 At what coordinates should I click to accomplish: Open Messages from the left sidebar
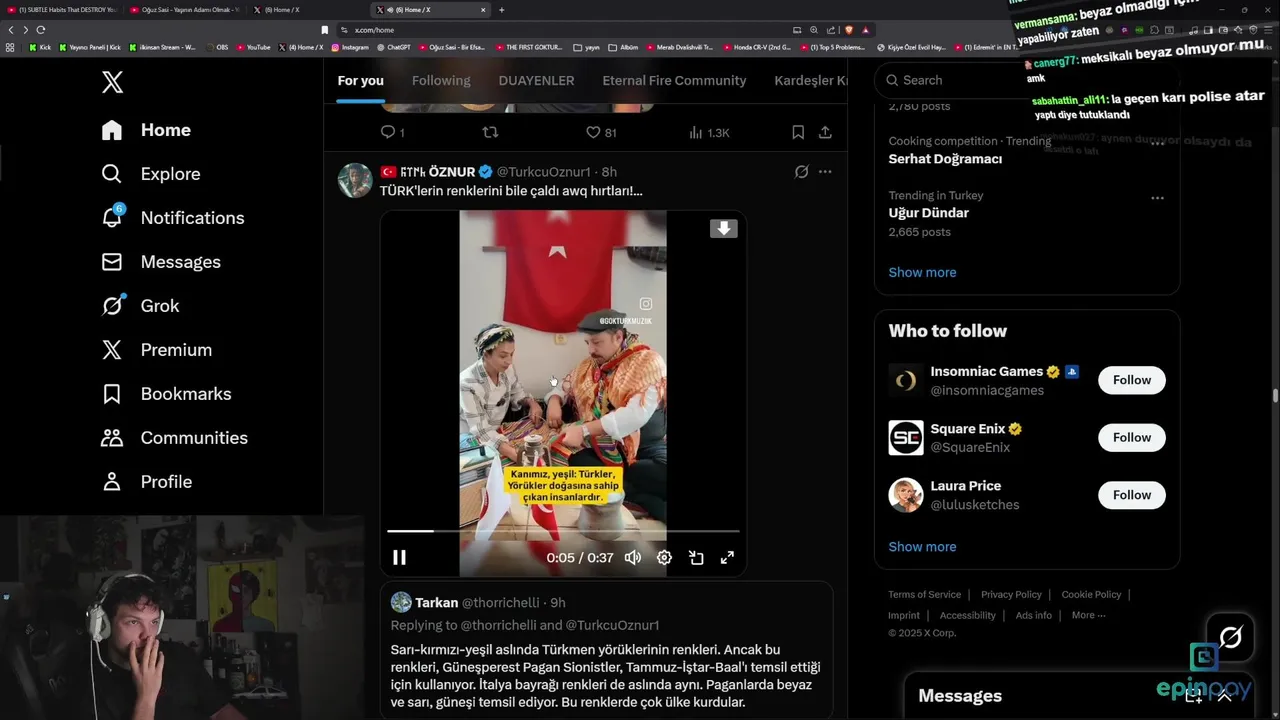(x=161, y=262)
